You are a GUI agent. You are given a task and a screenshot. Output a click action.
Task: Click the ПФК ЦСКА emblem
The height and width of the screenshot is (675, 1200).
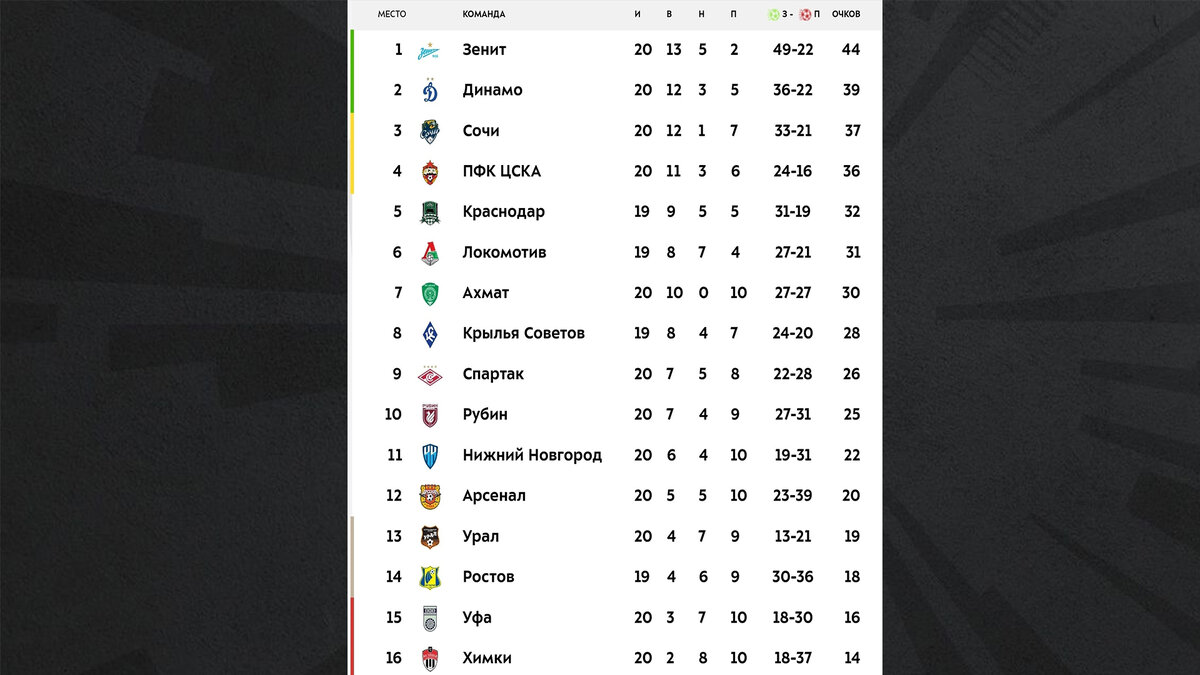pyautogui.click(x=430, y=171)
